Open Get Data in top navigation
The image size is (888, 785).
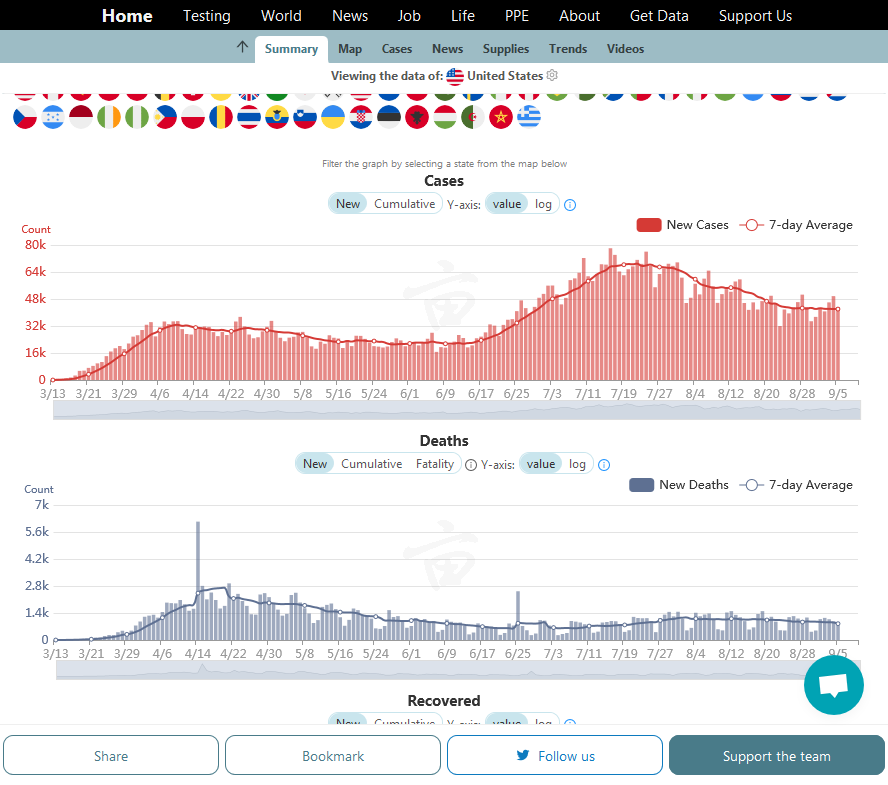659,16
